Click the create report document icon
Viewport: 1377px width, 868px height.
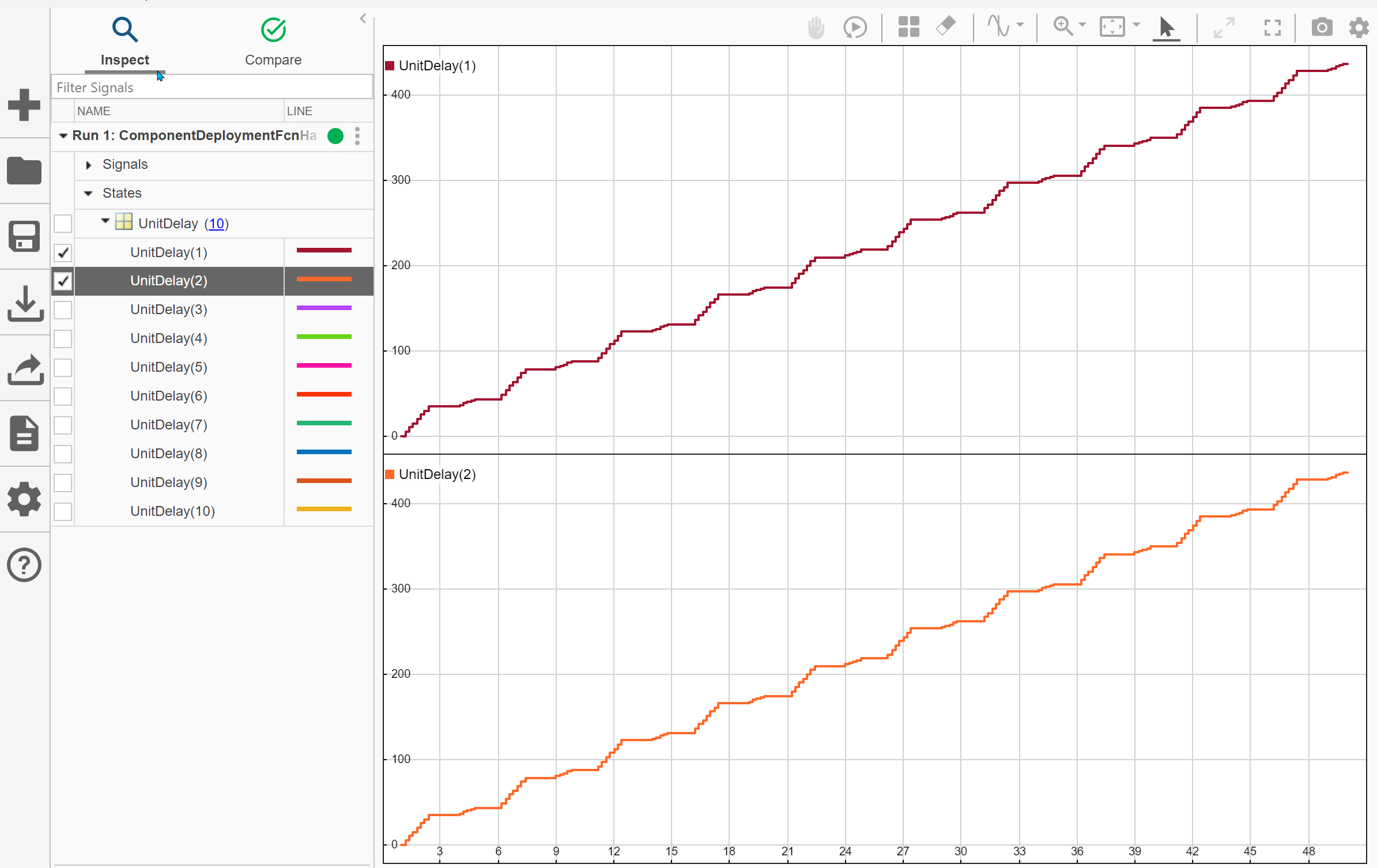(25, 433)
